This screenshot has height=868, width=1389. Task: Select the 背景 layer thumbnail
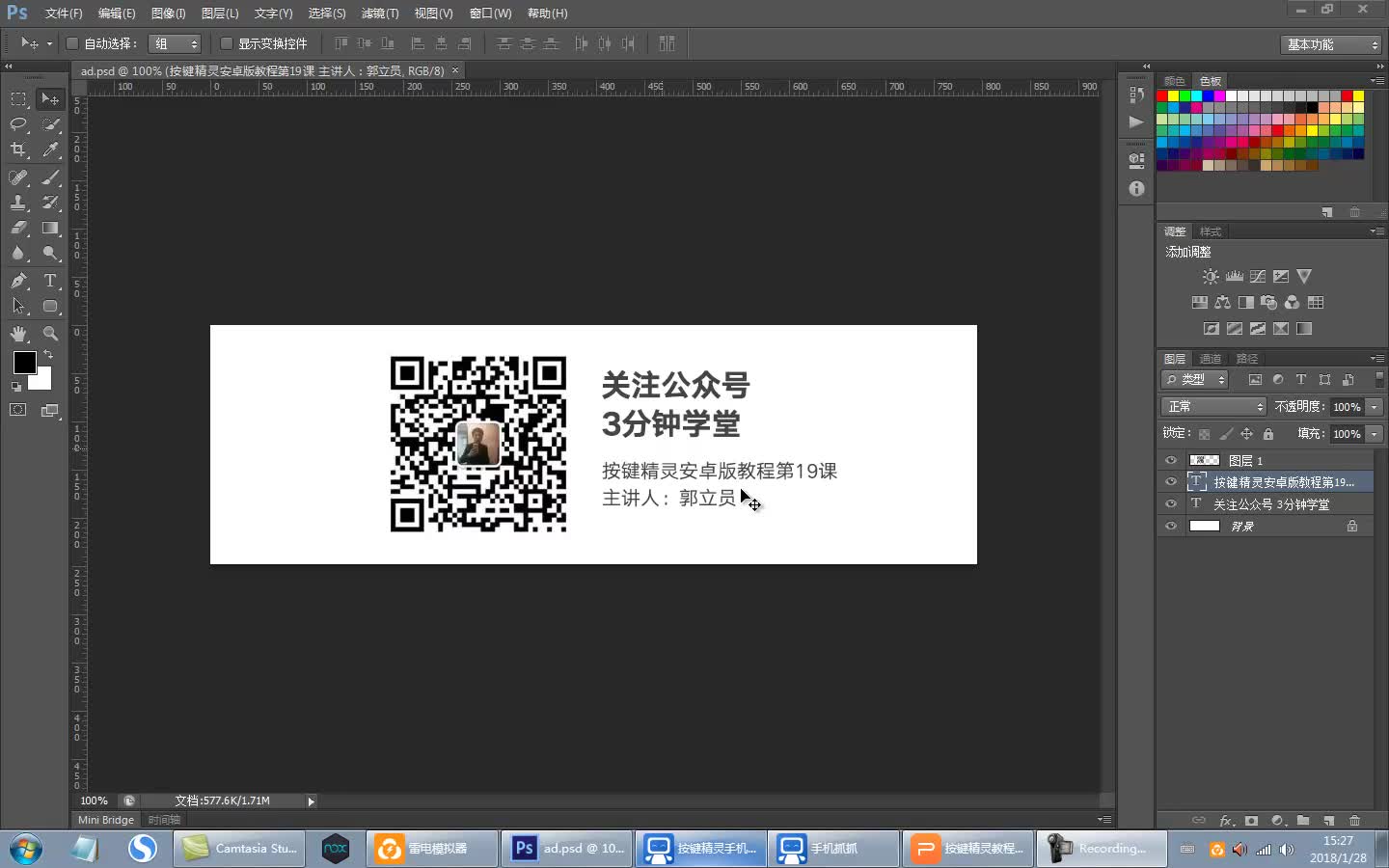(x=1205, y=526)
